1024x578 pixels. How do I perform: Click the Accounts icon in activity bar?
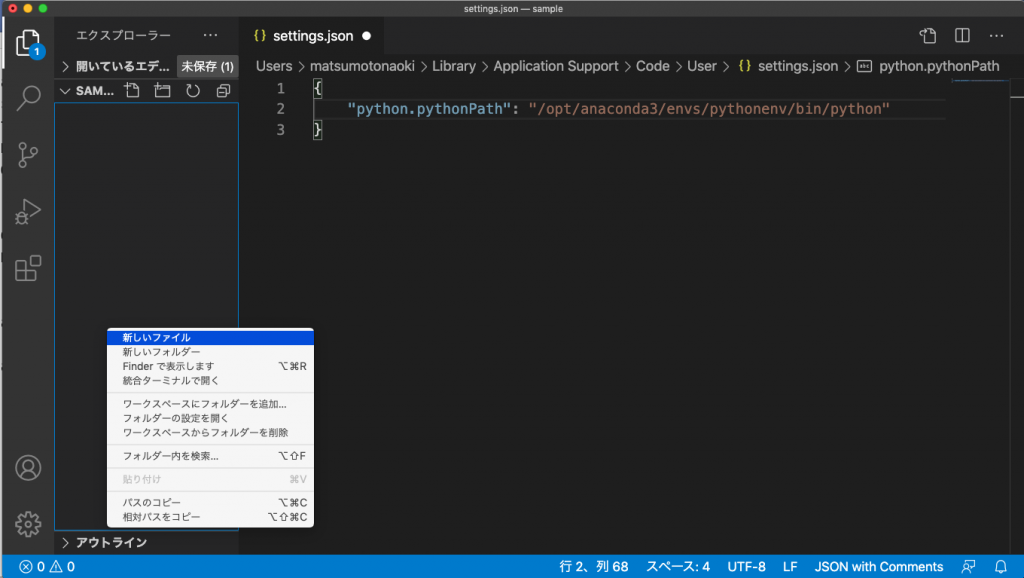point(28,468)
